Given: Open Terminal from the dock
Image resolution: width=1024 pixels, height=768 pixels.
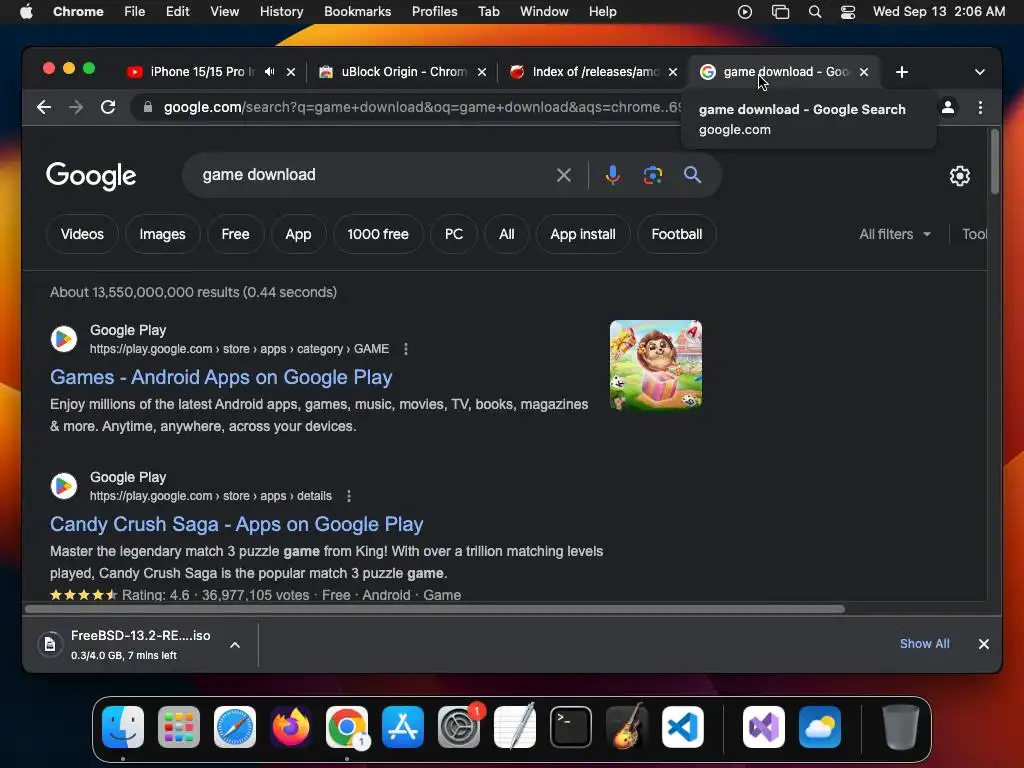Looking at the screenshot, I should coord(571,727).
